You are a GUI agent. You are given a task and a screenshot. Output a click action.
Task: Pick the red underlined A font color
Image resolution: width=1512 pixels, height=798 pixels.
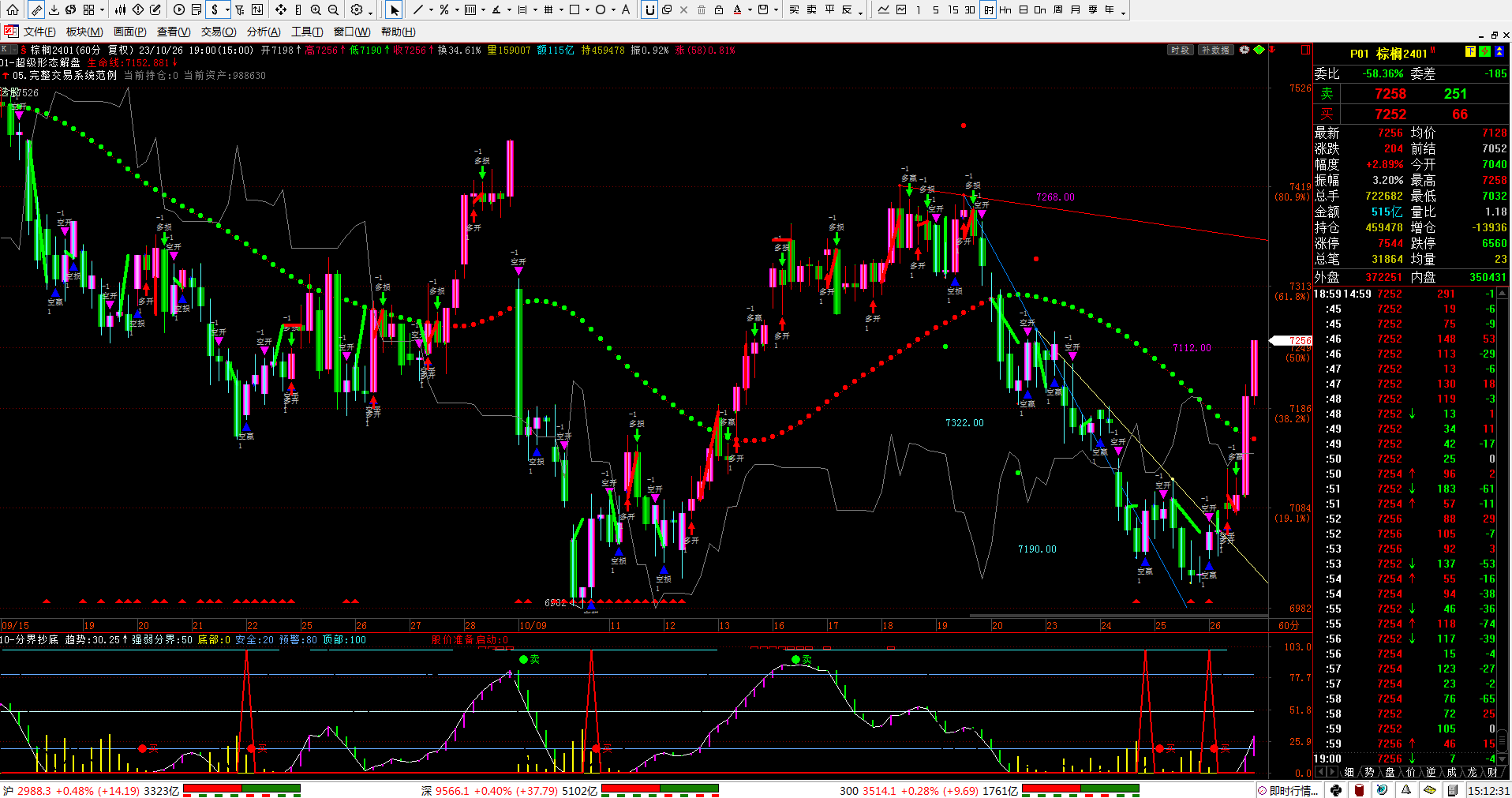pyautogui.click(x=737, y=9)
